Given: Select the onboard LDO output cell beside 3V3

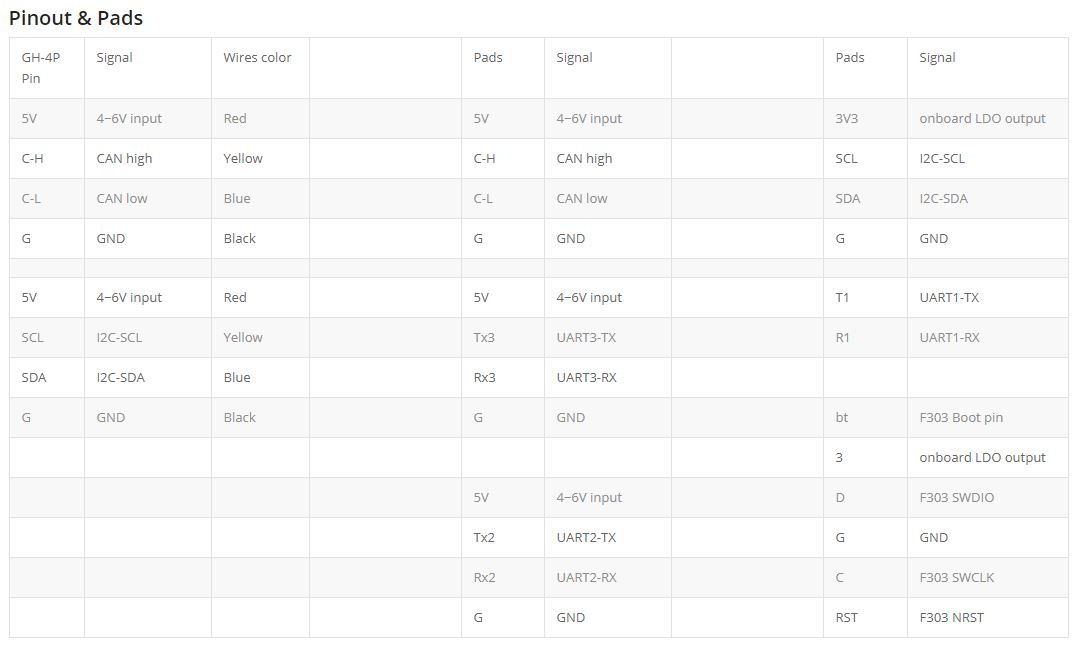Looking at the screenshot, I should tap(987, 118).
